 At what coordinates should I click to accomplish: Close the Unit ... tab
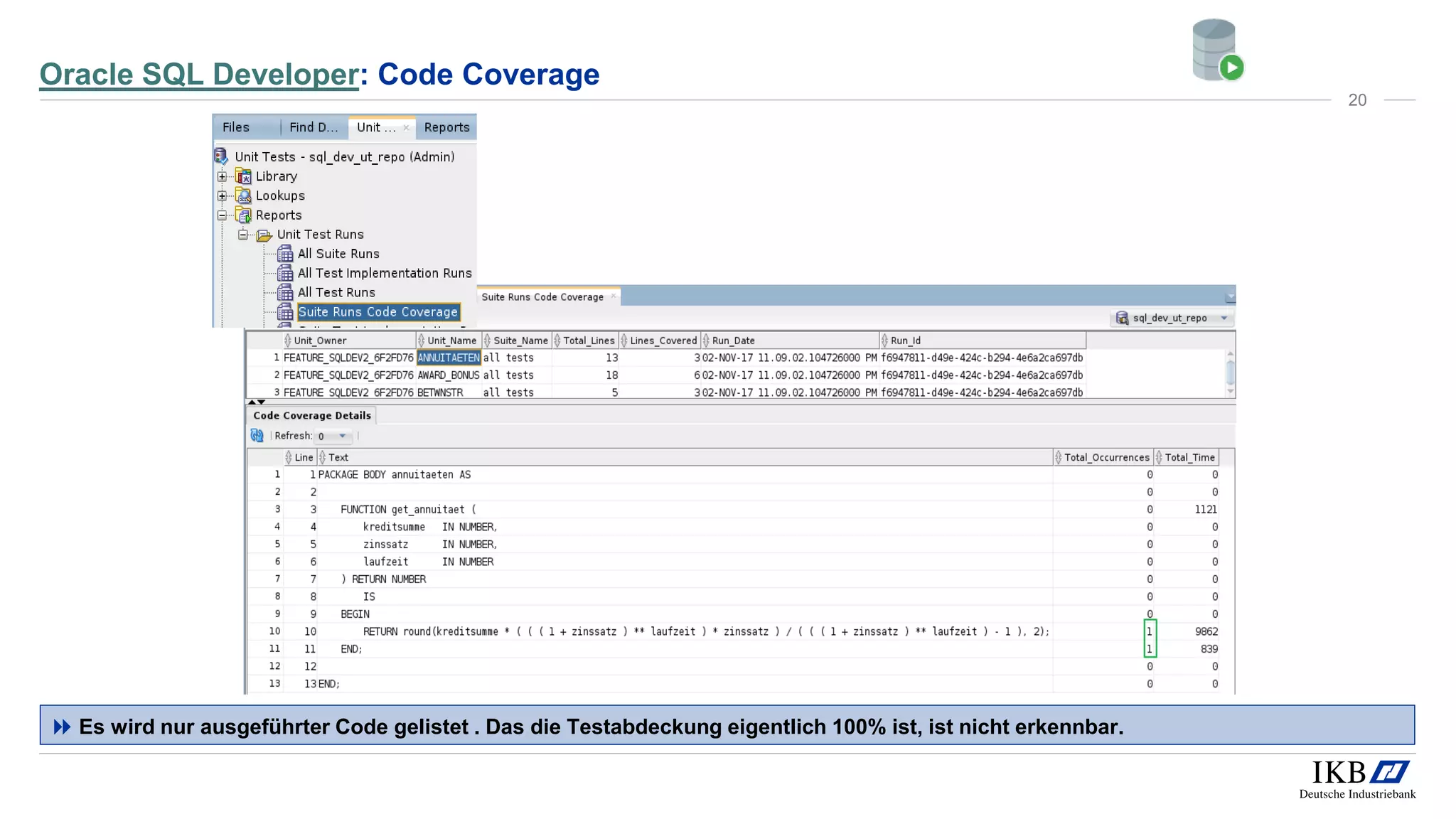tap(406, 127)
